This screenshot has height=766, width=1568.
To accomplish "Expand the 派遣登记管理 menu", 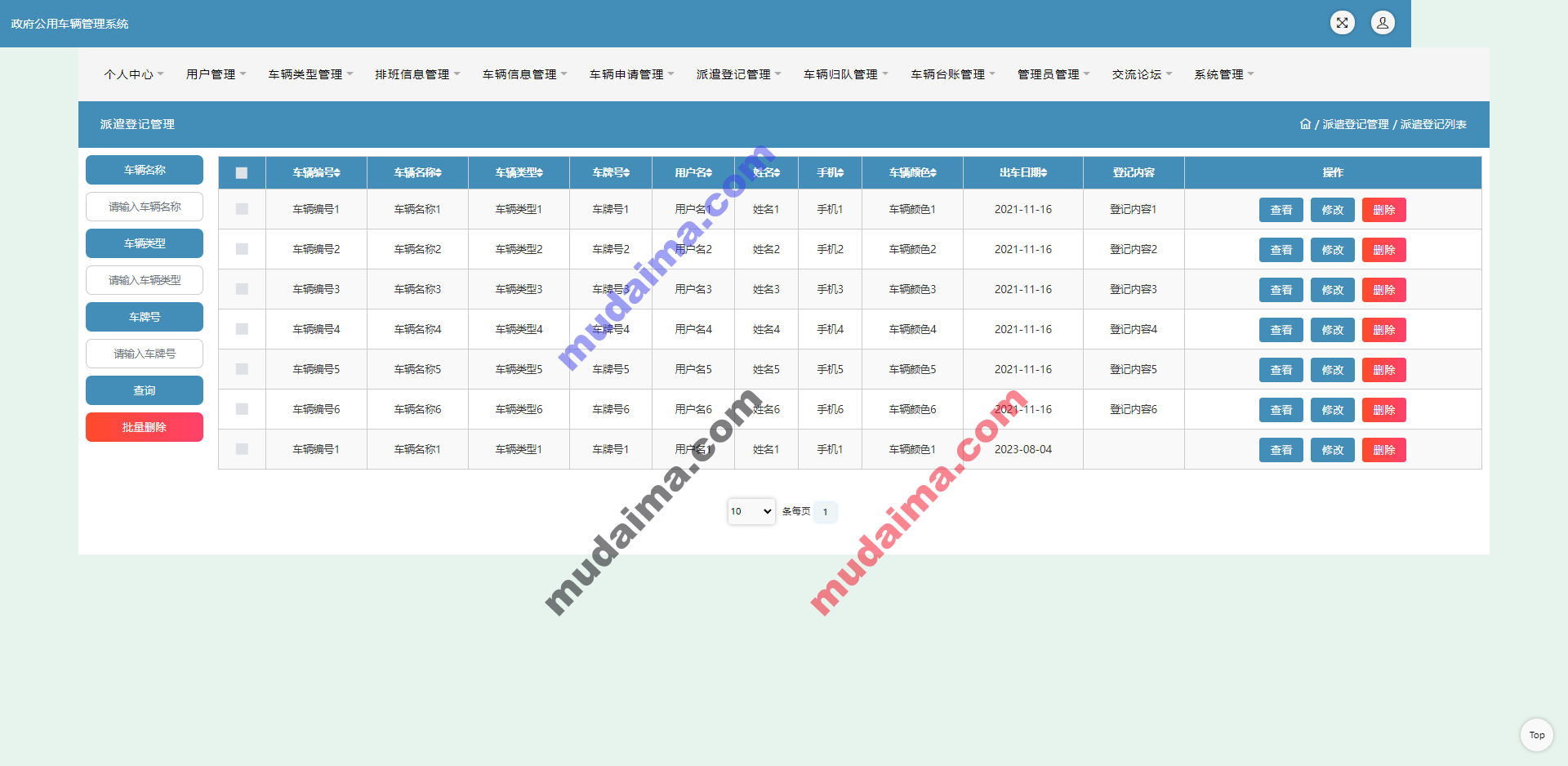I will (738, 74).
